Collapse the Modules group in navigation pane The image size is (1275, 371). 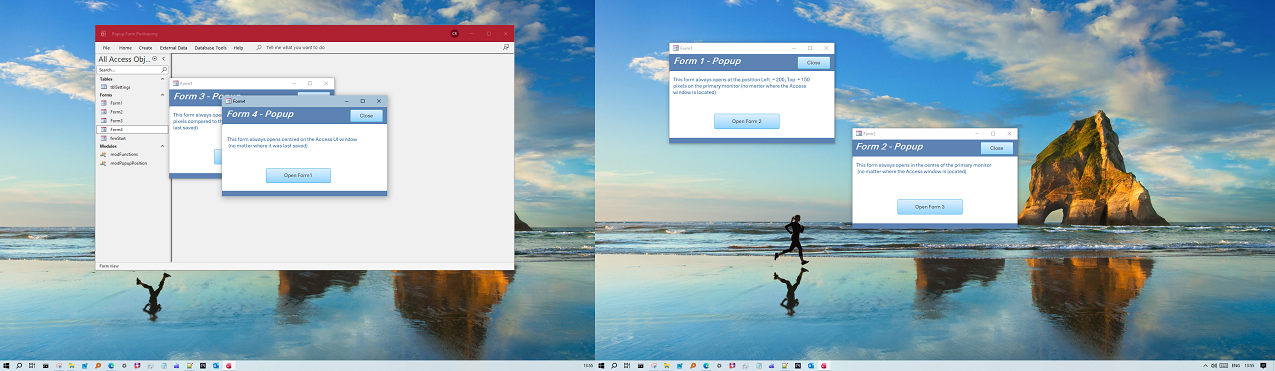pyautogui.click(x=163, y=146)
